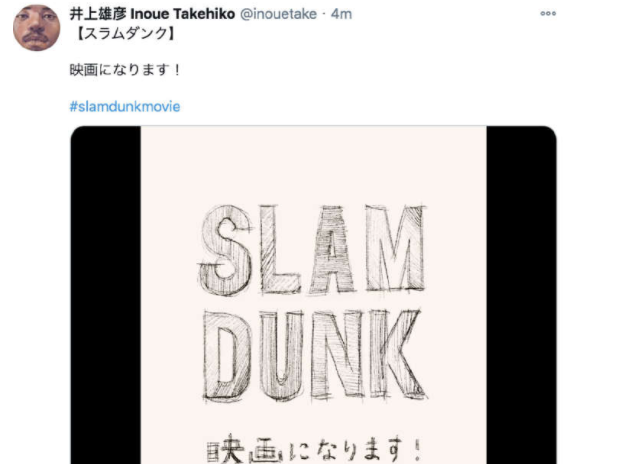Viewport: 640px width, 464px height.
Task: Open the tweet via the 4m timestamp
Action: click(x=342, y=13)
